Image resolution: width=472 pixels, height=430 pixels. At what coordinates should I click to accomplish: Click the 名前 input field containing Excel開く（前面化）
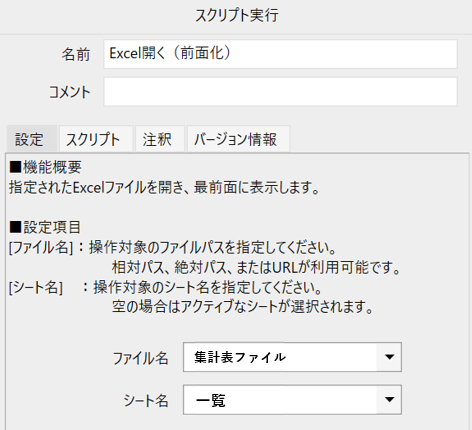coord(280,54)
